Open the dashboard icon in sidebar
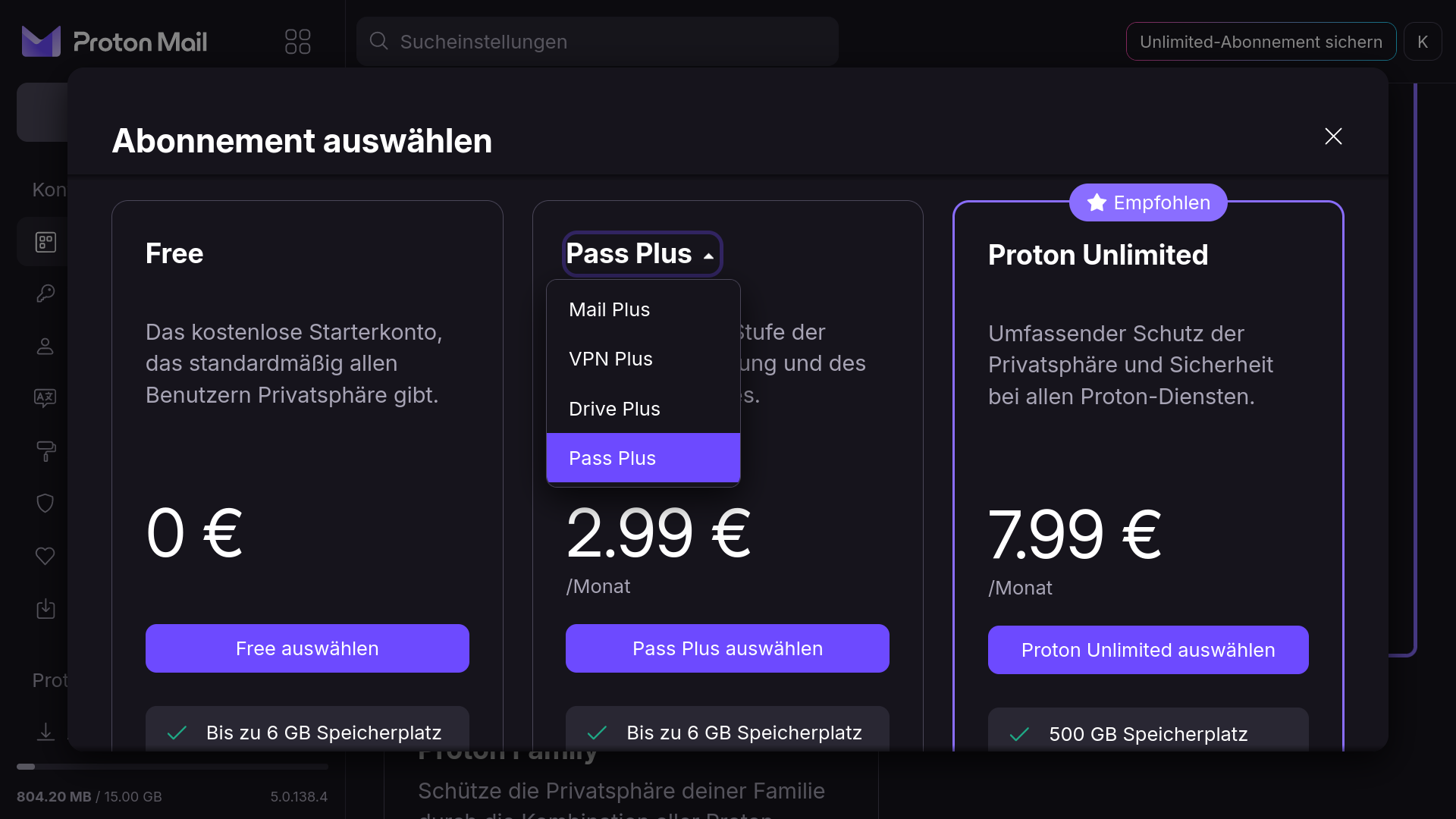This screenshot has width=1456, height=819. 45,242
